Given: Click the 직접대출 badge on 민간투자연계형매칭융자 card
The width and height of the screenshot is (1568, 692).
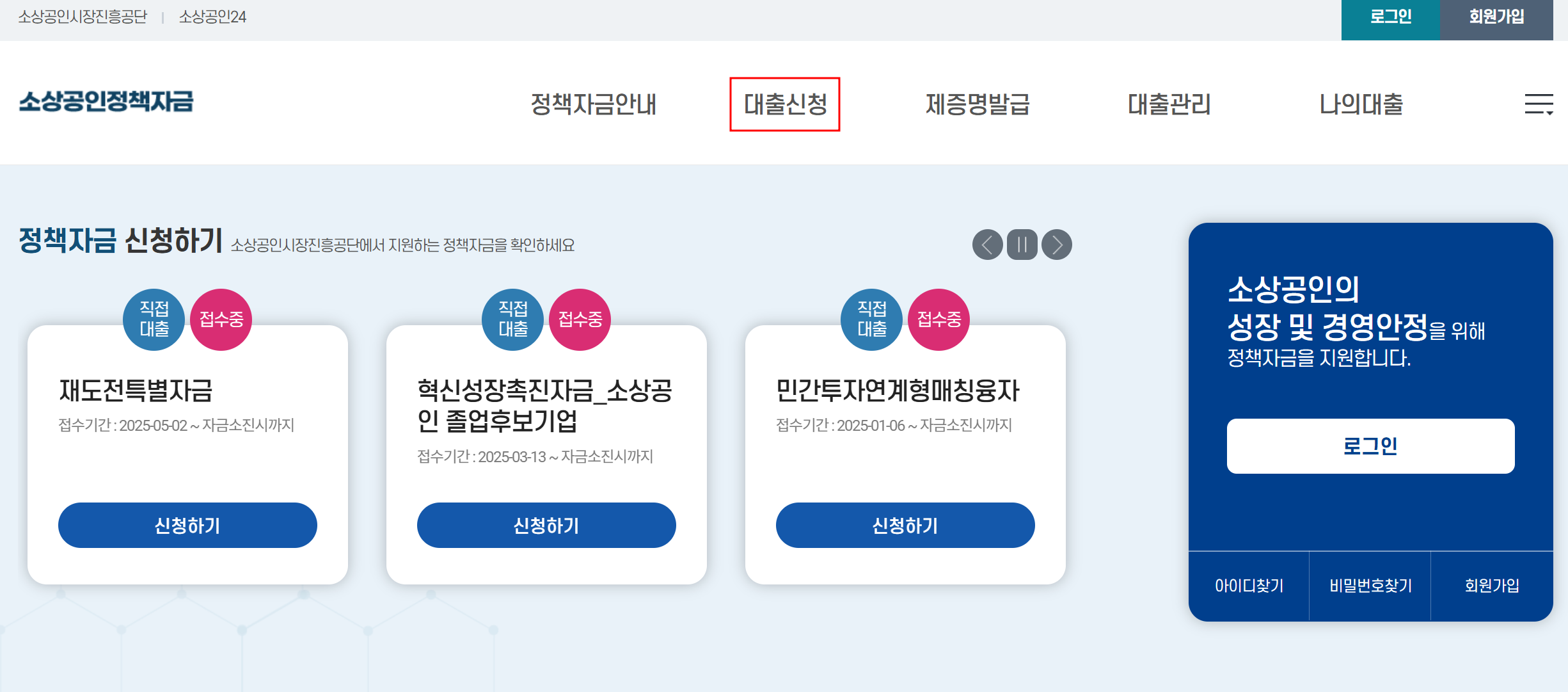Looking at the screenshot, I should click(x=871, y=319).
